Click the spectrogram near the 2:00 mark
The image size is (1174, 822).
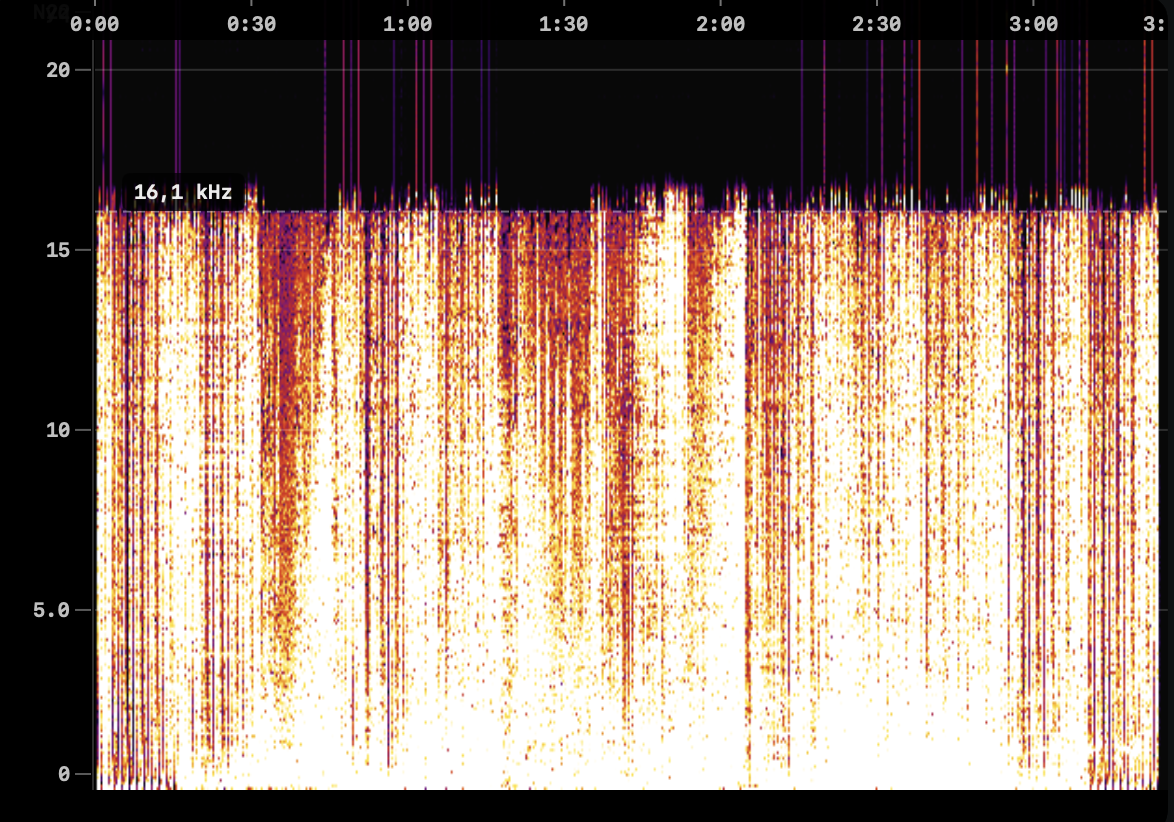tap(722, 450)
